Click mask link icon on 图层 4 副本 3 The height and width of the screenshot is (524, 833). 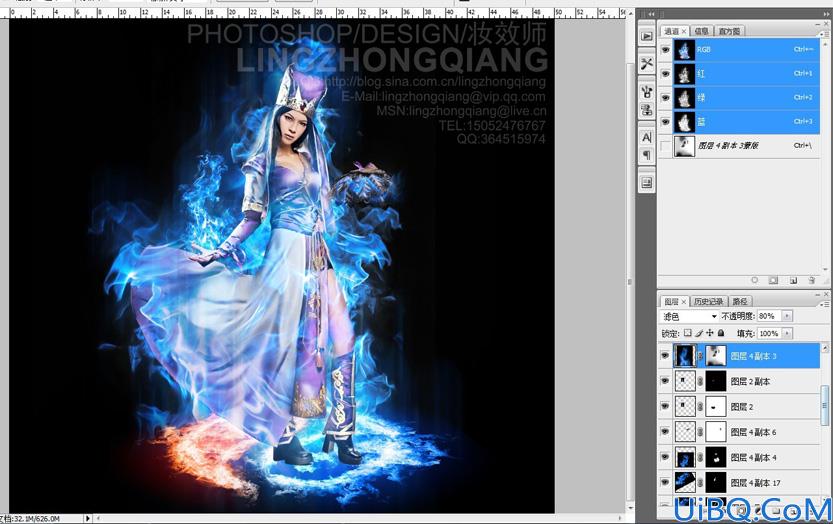[x=700, y=356]
